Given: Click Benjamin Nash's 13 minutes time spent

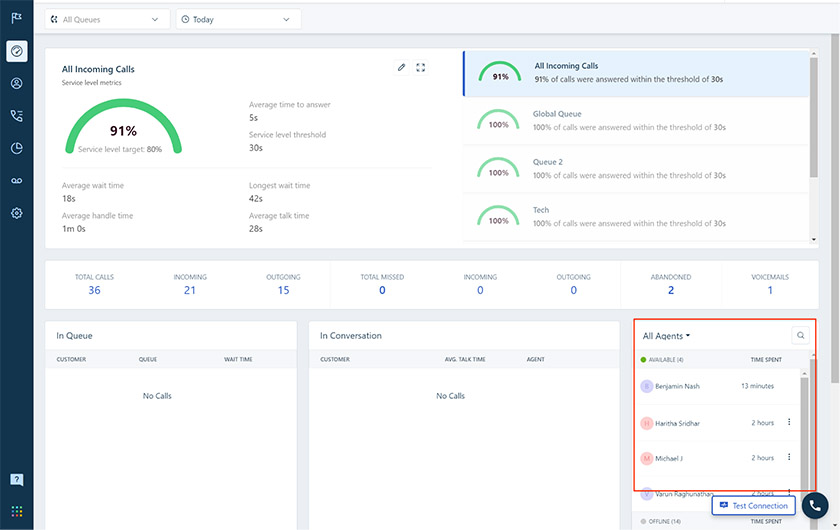Looking at the screenshot, I should 758,386.
